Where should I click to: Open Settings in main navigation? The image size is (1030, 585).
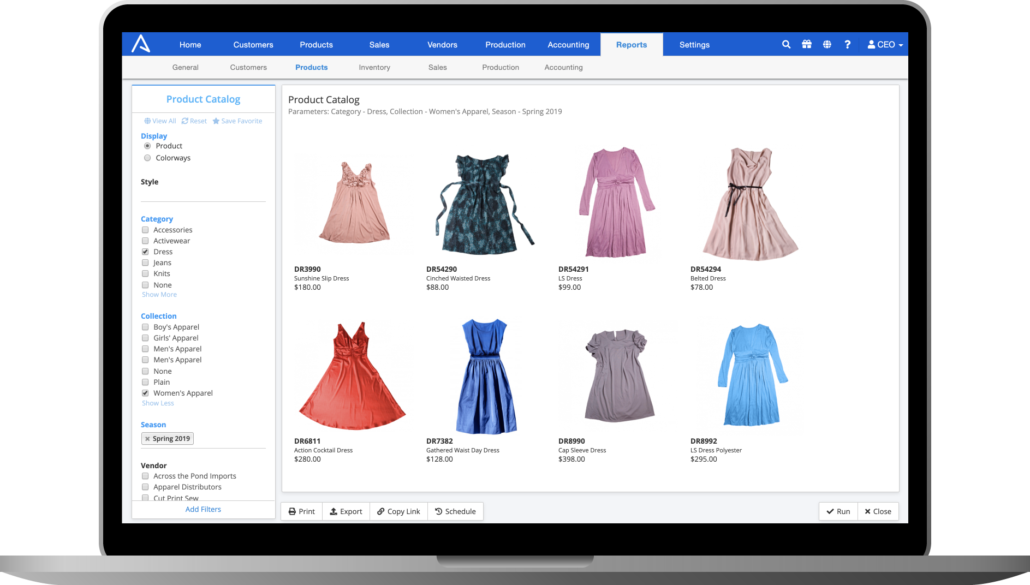pyautogui.click(x=694, y=45)
